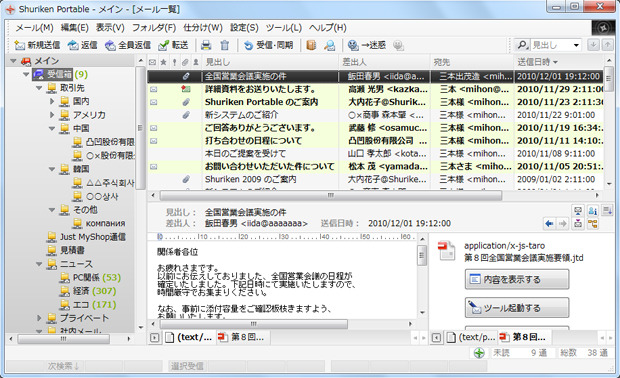
Task: Select the 見積書 folder
Action: 66,250
